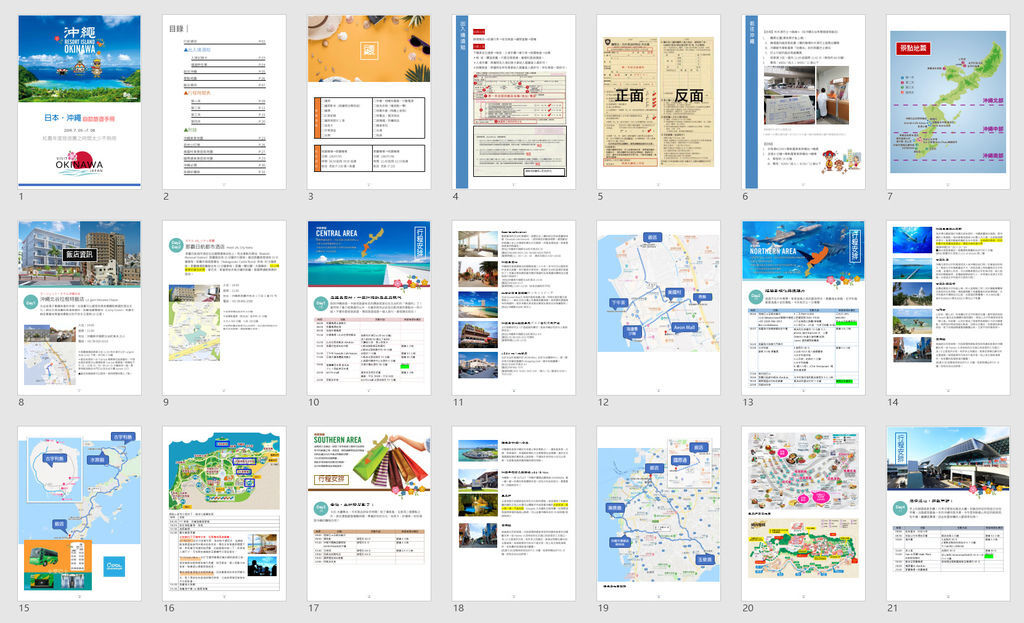
Task: Select page 14 thumbnail with aquarium photos
Action: (x=948, y=308)
